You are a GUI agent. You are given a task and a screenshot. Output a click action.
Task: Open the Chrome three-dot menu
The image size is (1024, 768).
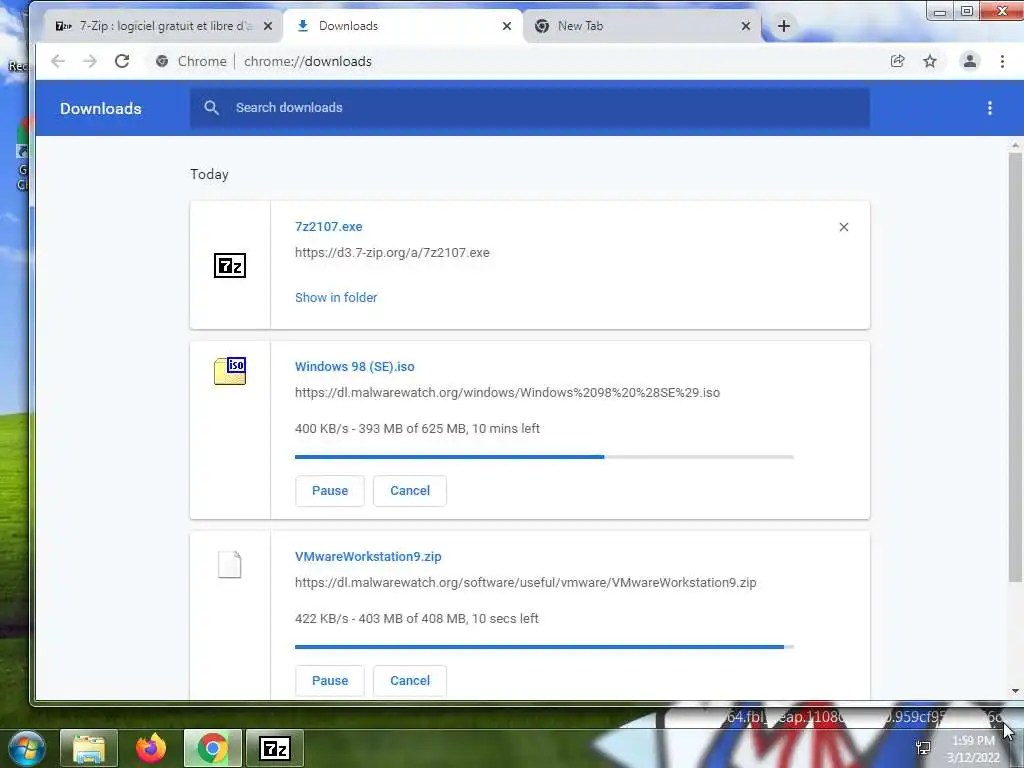(x=1002, y=61)
